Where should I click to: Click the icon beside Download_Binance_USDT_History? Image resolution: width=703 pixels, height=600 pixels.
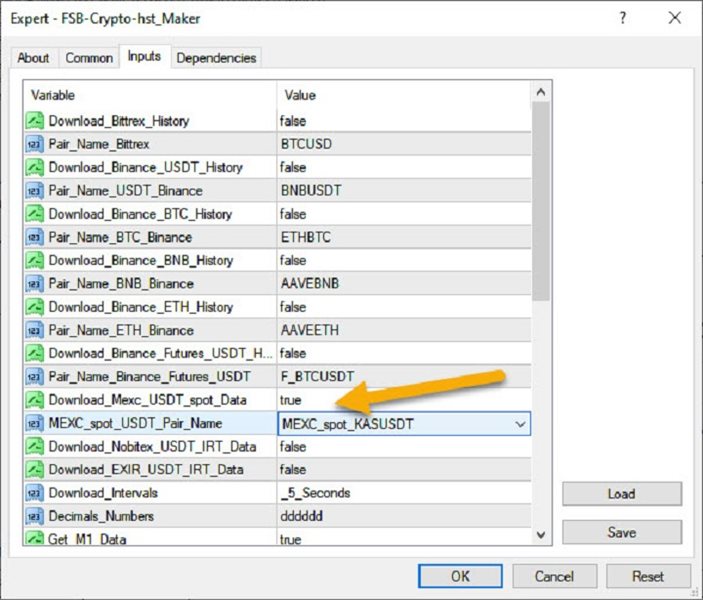pos(35,167)
